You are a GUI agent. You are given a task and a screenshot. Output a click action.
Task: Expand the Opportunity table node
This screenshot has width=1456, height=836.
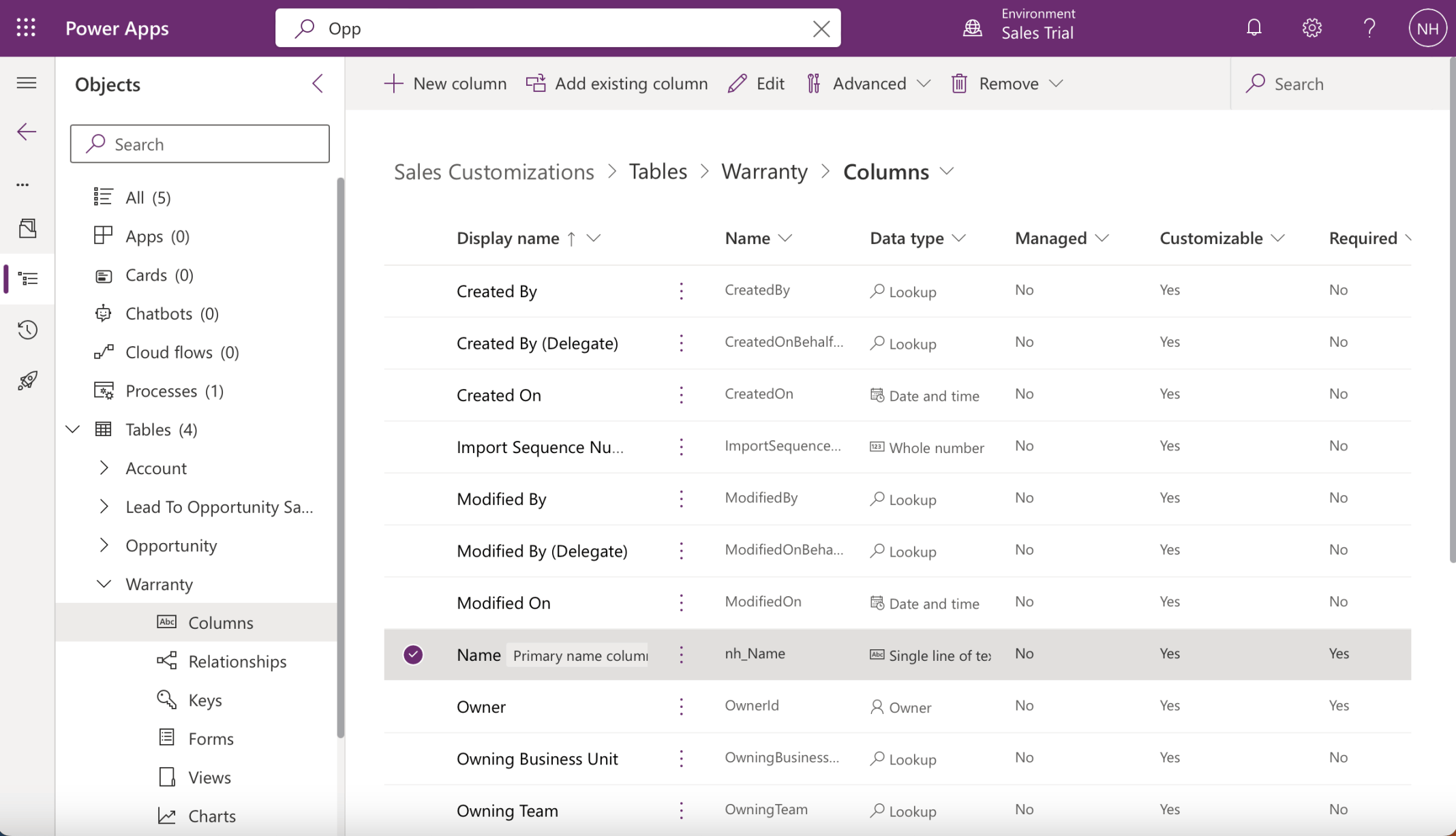pos(104,545)
